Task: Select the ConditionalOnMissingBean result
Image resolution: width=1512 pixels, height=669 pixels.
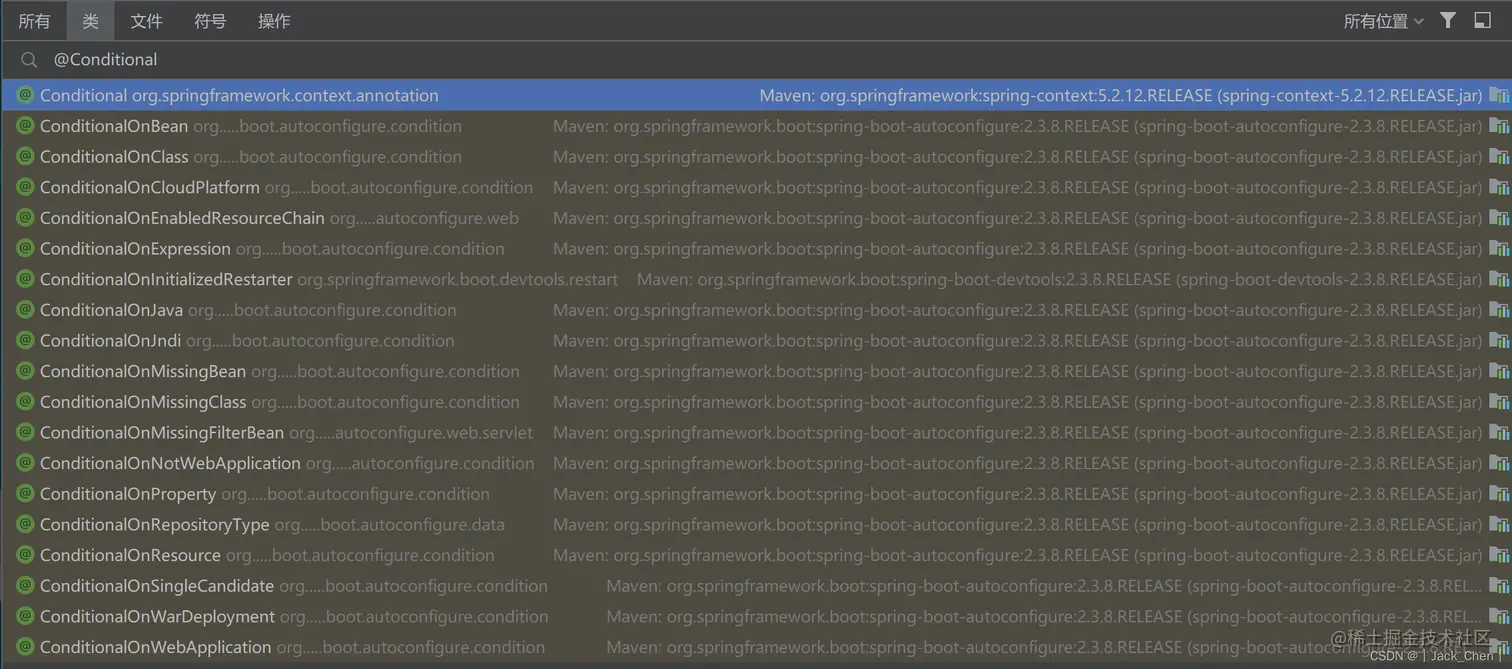Action: click(756, 371)
